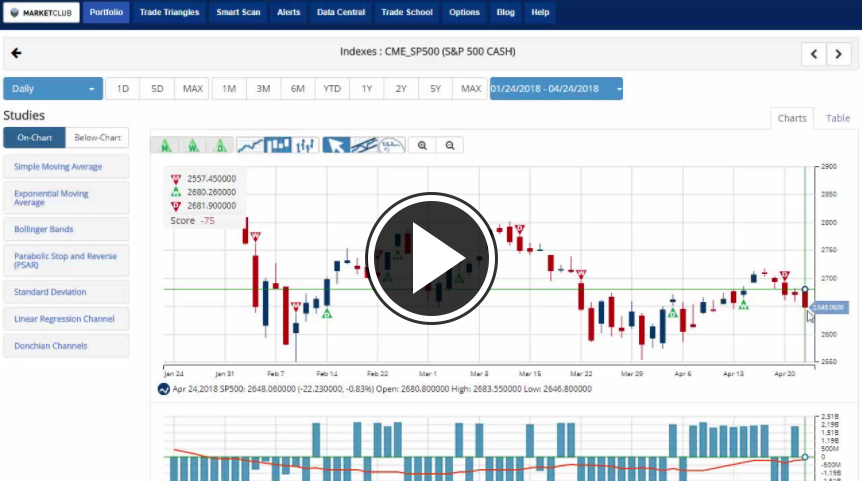862x481 pixels.
Task: Choose the trend line drawing tool
Action: 364,146
